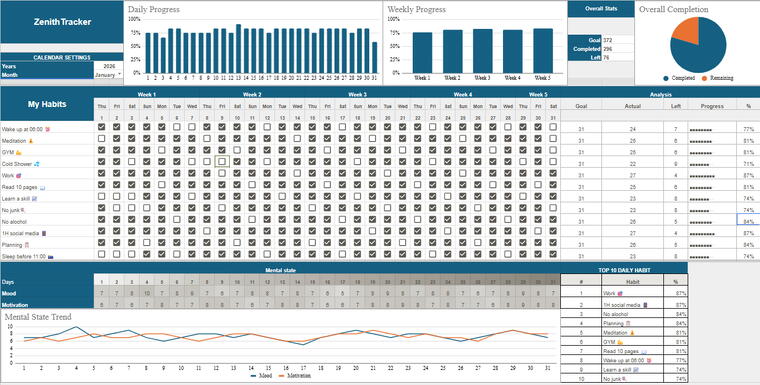Check the Sleep before 11:00 box for day 1
Screen dimensions: 760x385
click(101, 254)
